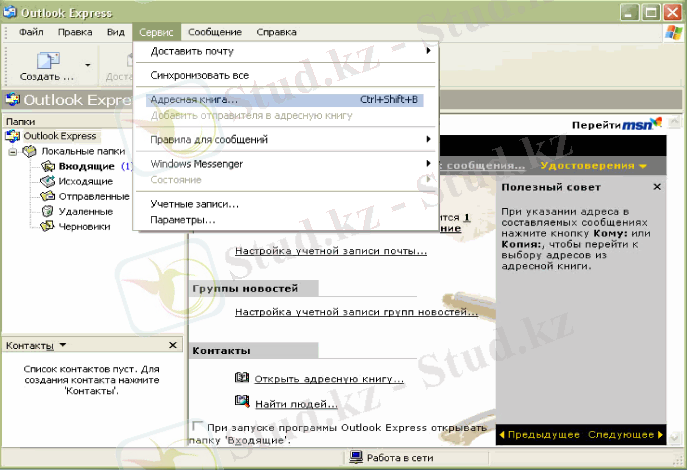
Task: Close the Полезный совет tip panel
Action: click(x=657, y=187)
